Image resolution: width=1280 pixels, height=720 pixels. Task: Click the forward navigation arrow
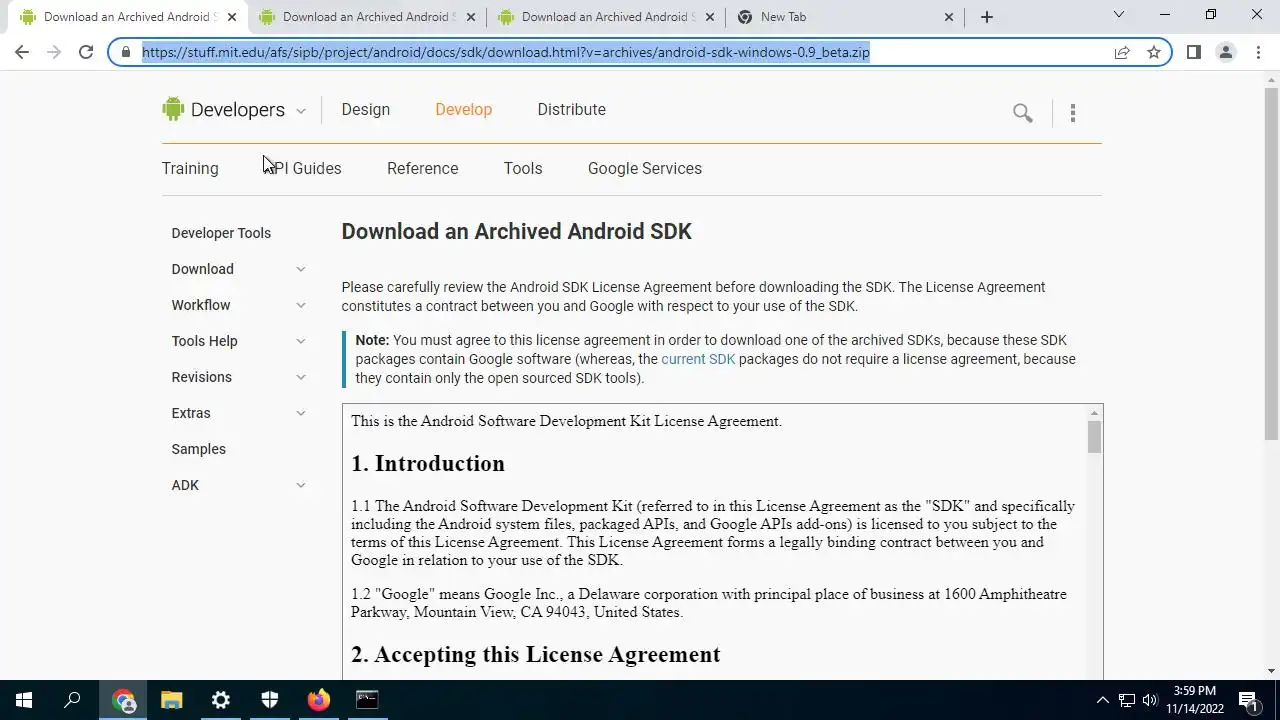click(x=54, y=52)
